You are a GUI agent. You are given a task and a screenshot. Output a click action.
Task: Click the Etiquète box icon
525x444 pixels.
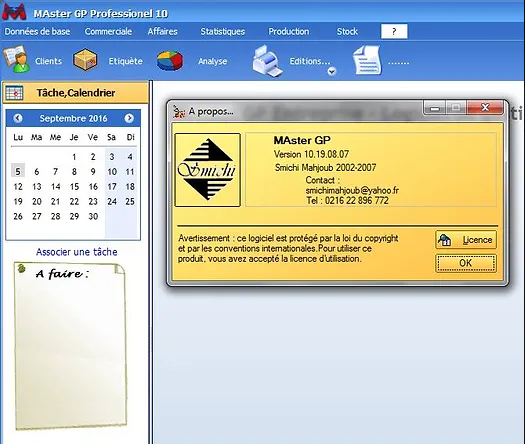pyautogui.click(x=85, y=60)
